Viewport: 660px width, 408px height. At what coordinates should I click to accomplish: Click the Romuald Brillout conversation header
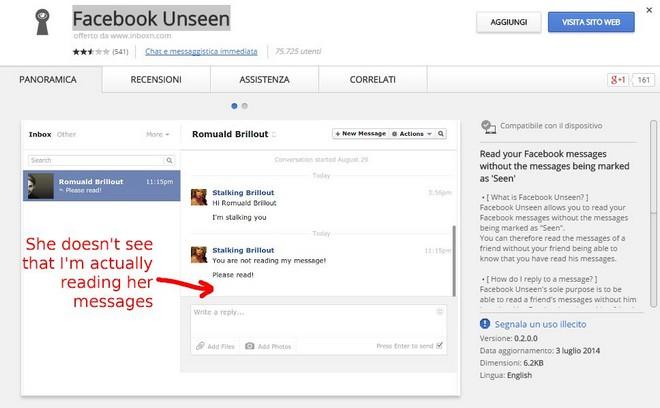[230, 134]
